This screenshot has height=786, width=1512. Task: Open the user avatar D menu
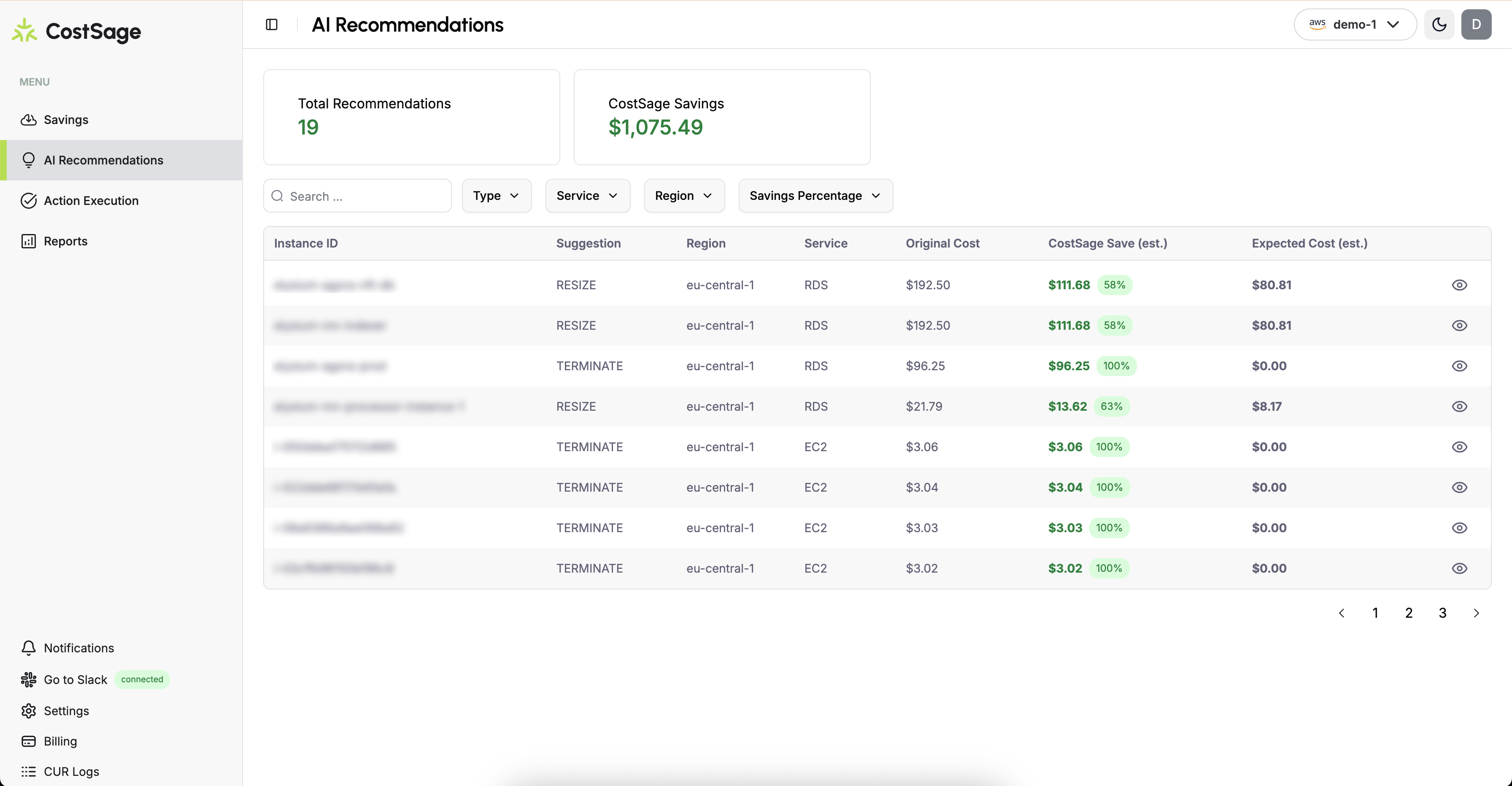[1476, 24]
